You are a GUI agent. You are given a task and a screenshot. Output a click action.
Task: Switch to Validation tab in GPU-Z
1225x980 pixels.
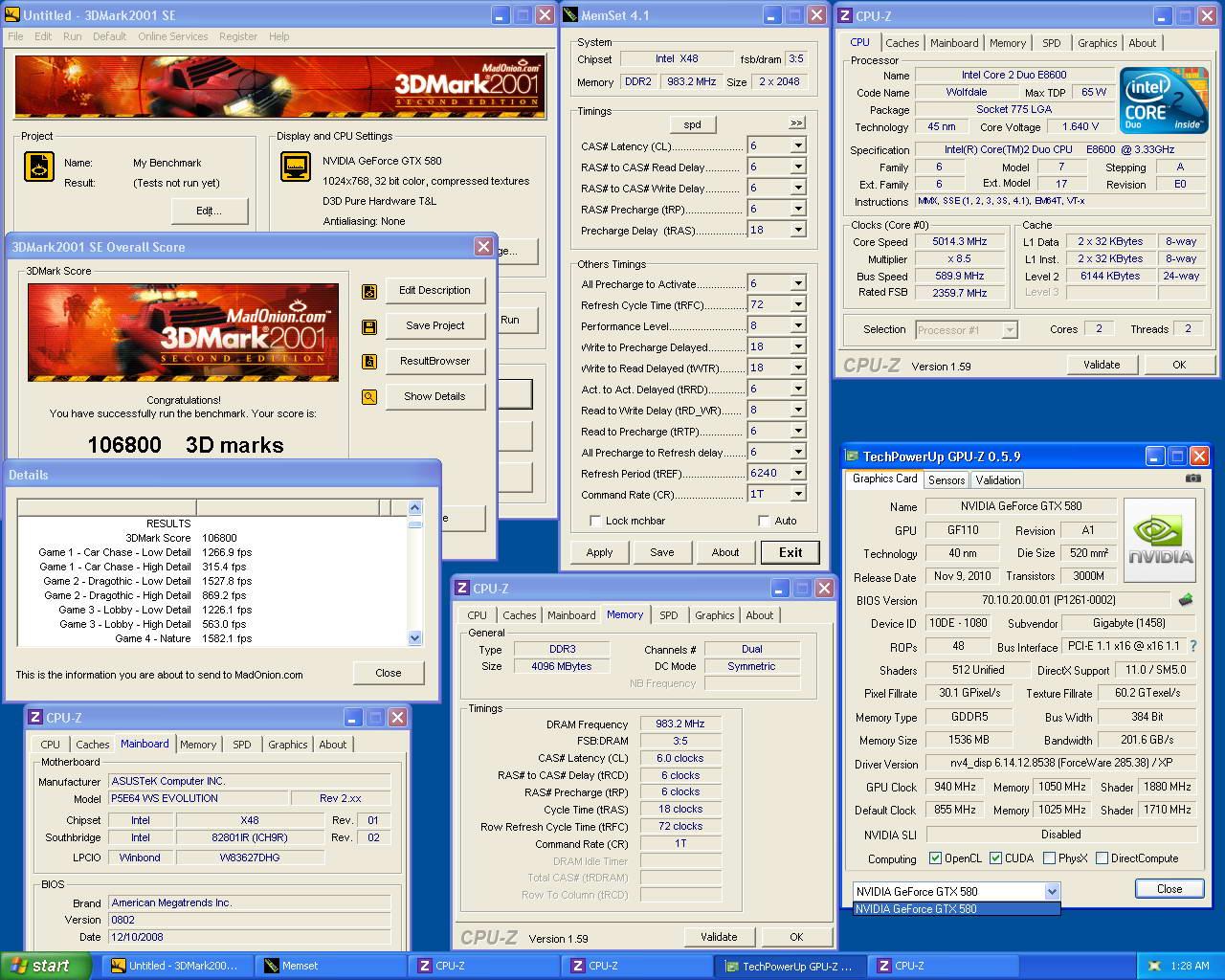coord(997,480)
